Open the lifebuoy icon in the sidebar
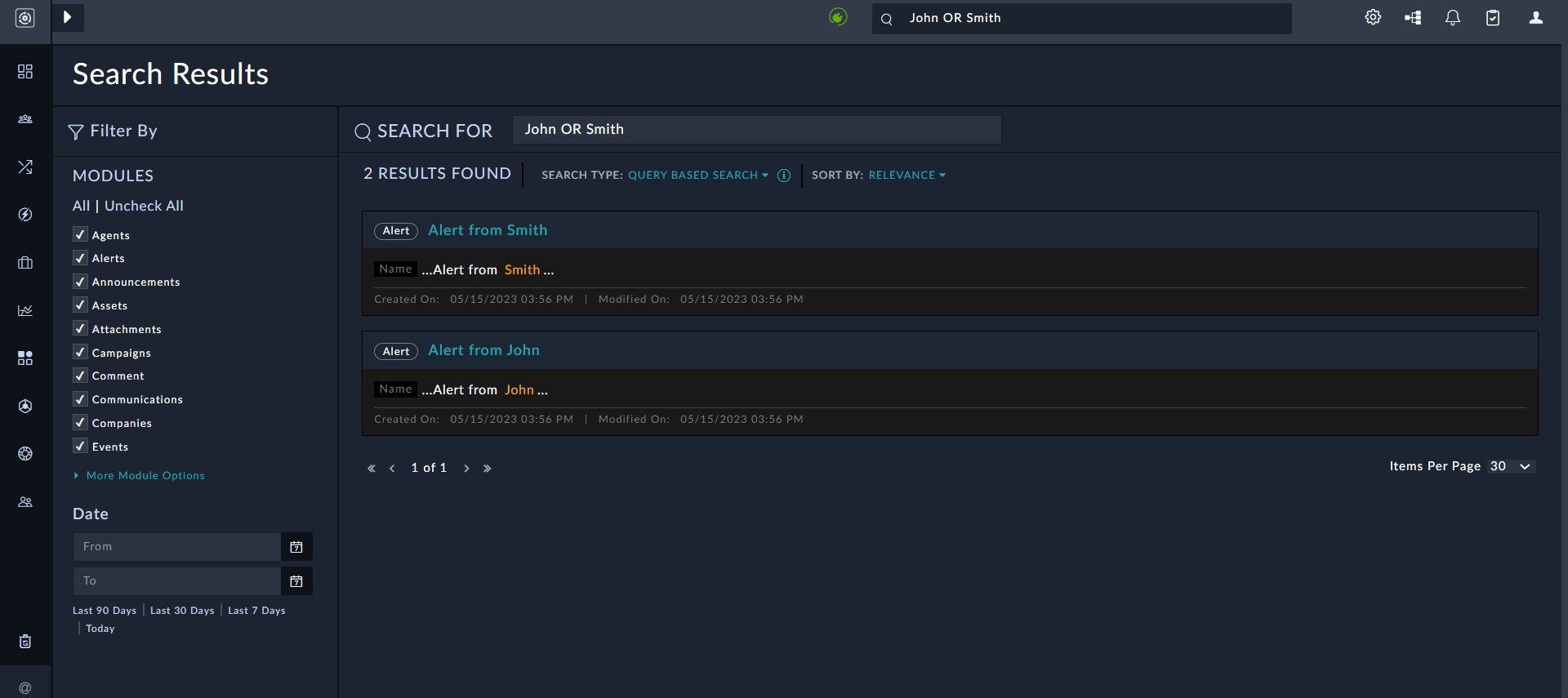 click(x=25, y=454)
